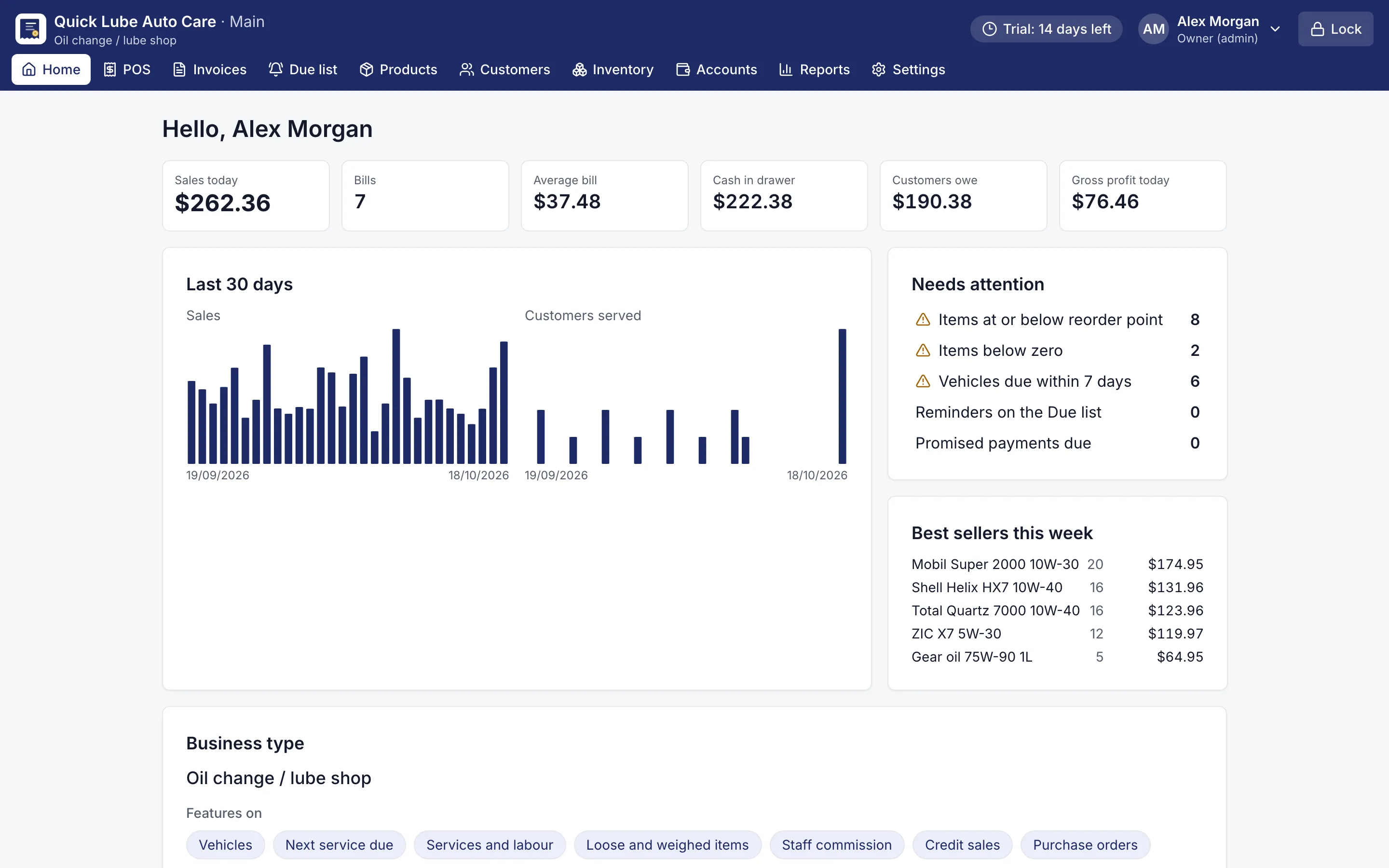Image resolution: width=1389 pixels, height=868 pixels.
Task: Click the AM avatar circle
Action: 1154,29
